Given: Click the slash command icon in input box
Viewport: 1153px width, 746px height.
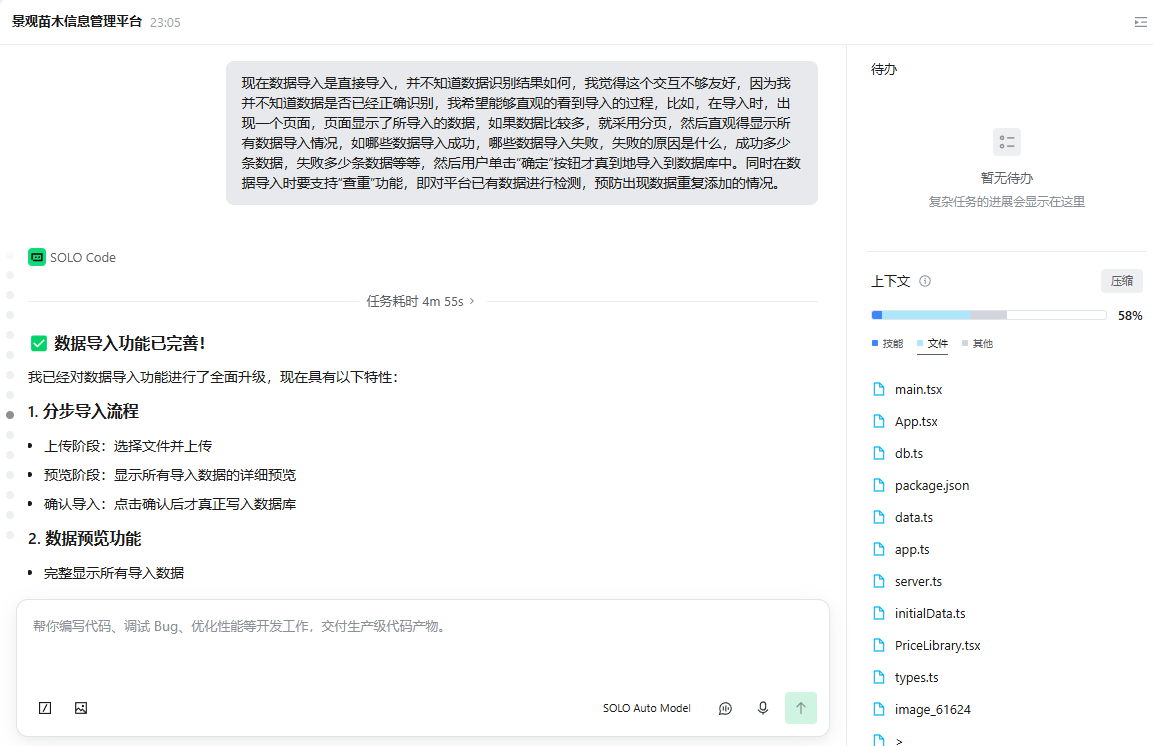Looking at the screenshot, I should [x=45, y=708].
